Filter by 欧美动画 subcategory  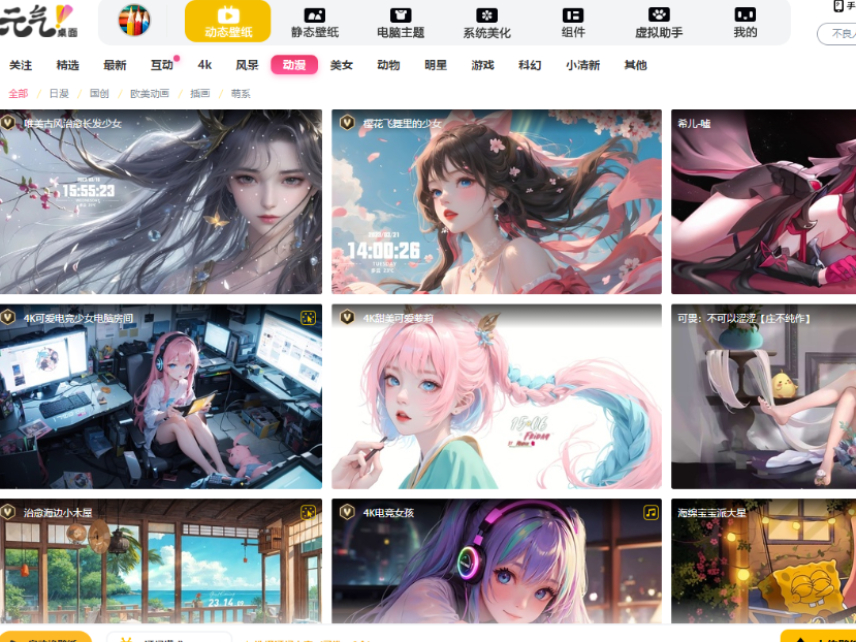(150, 94)
